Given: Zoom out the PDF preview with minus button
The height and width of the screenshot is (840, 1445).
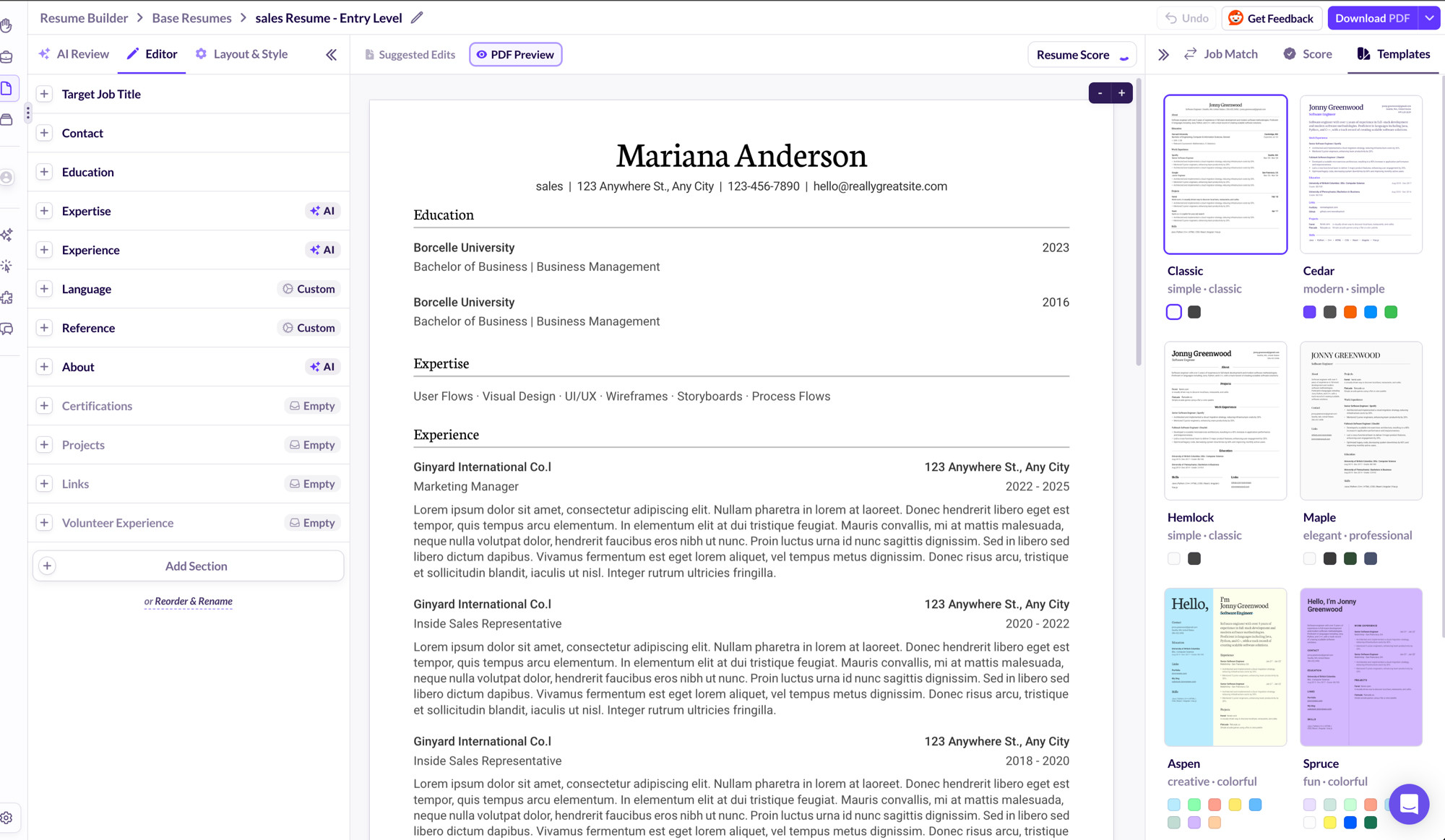Looking at the screenshot, I should (1100, 93).
